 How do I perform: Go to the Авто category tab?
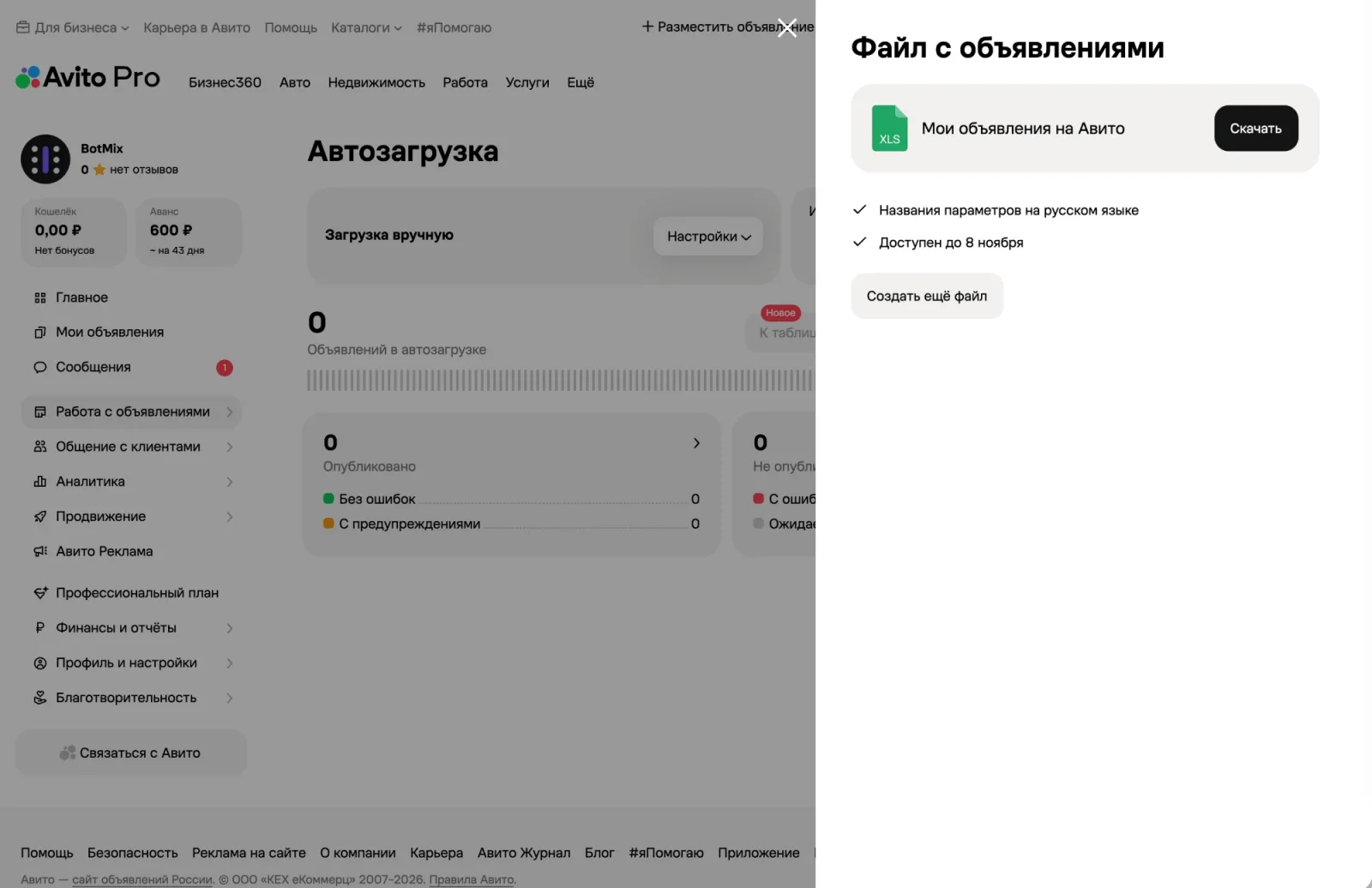tap(295, 82)
